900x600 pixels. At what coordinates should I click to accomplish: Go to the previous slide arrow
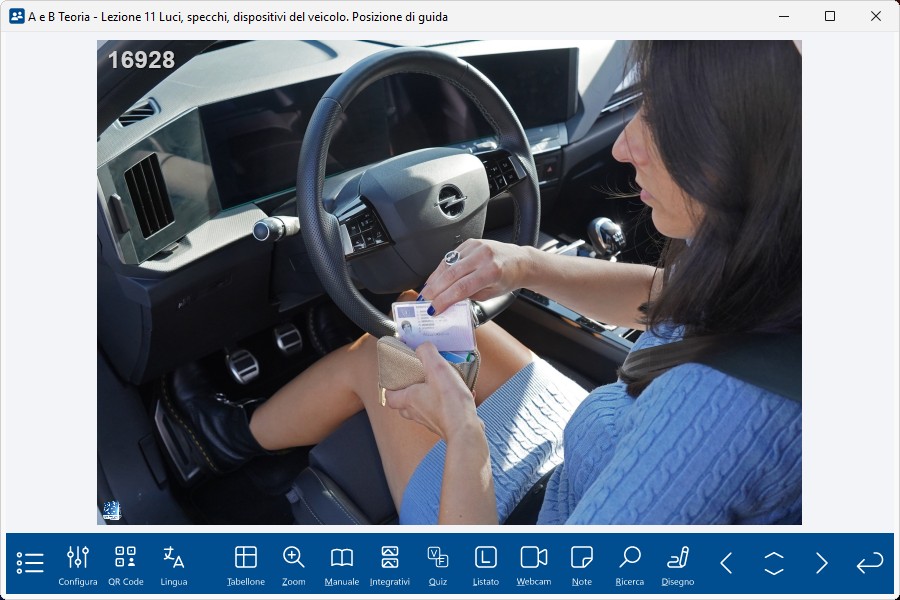click(x=727, y=563)
